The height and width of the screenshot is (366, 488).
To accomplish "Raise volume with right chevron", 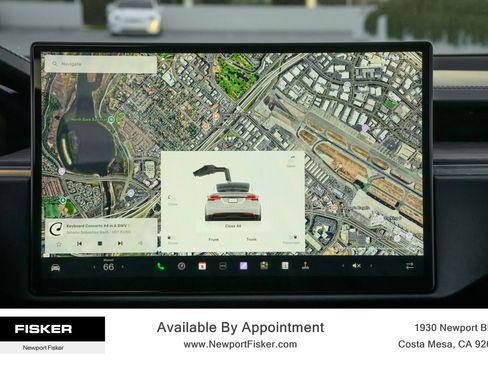I will tap(371, 266).
